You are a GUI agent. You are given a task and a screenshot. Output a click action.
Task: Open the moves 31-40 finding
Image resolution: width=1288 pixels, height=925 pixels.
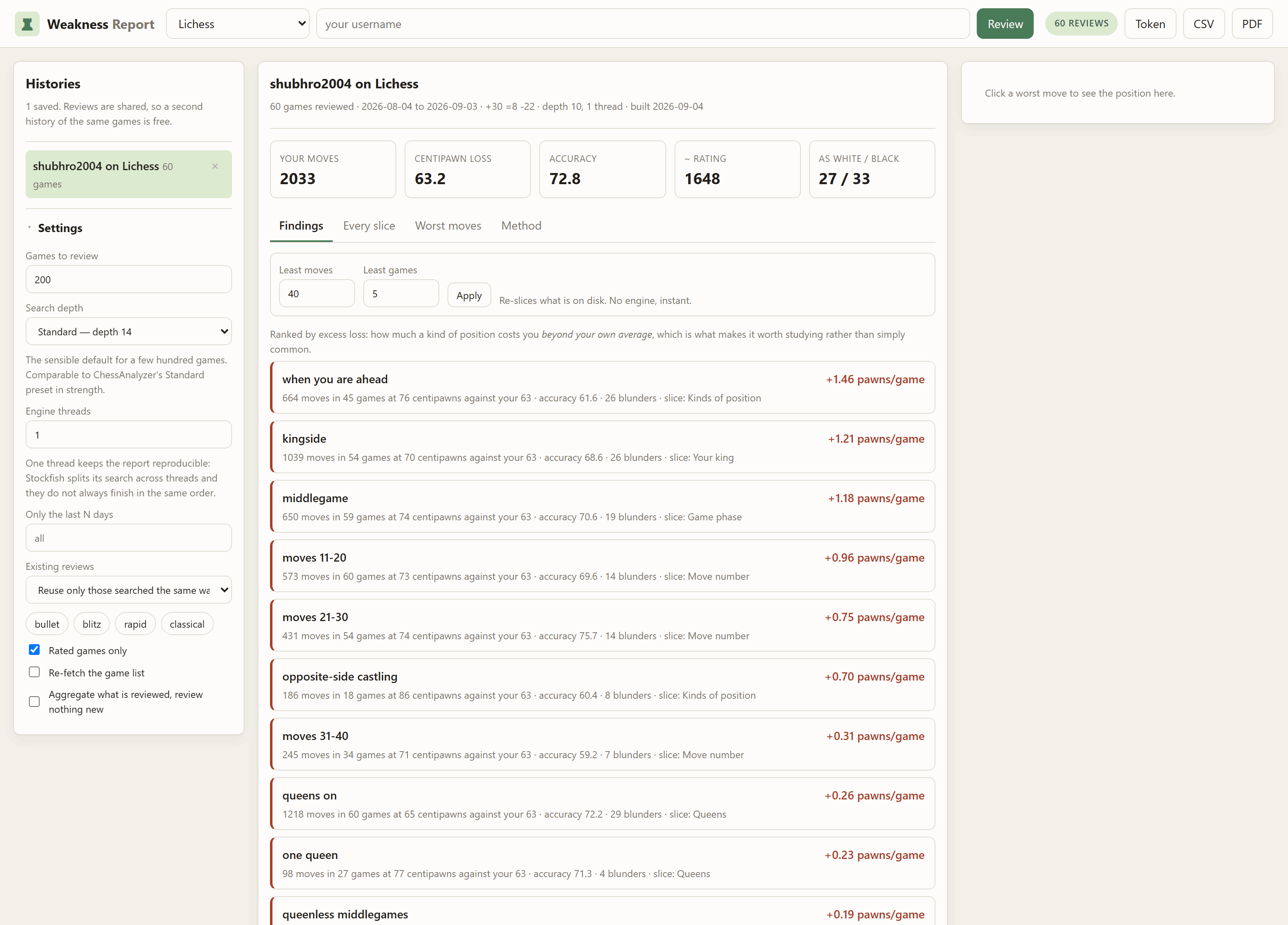[603, 744]
